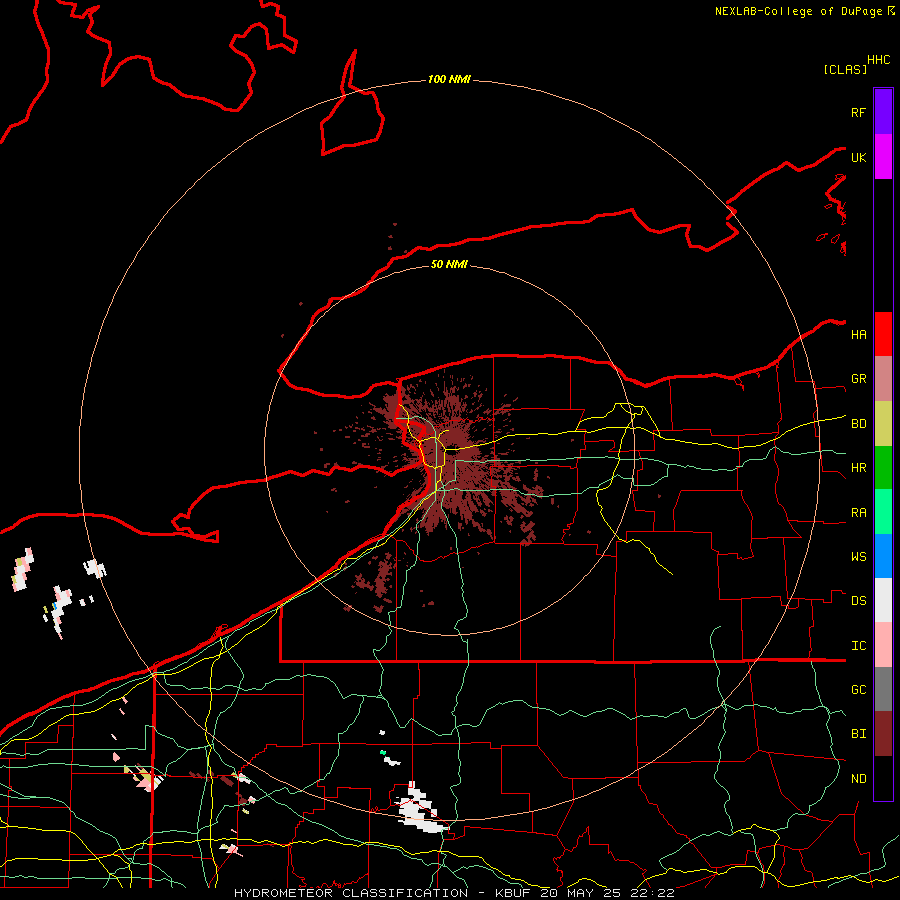
Task: Click the purple RF legend color swatch
Action: (883, 112)
